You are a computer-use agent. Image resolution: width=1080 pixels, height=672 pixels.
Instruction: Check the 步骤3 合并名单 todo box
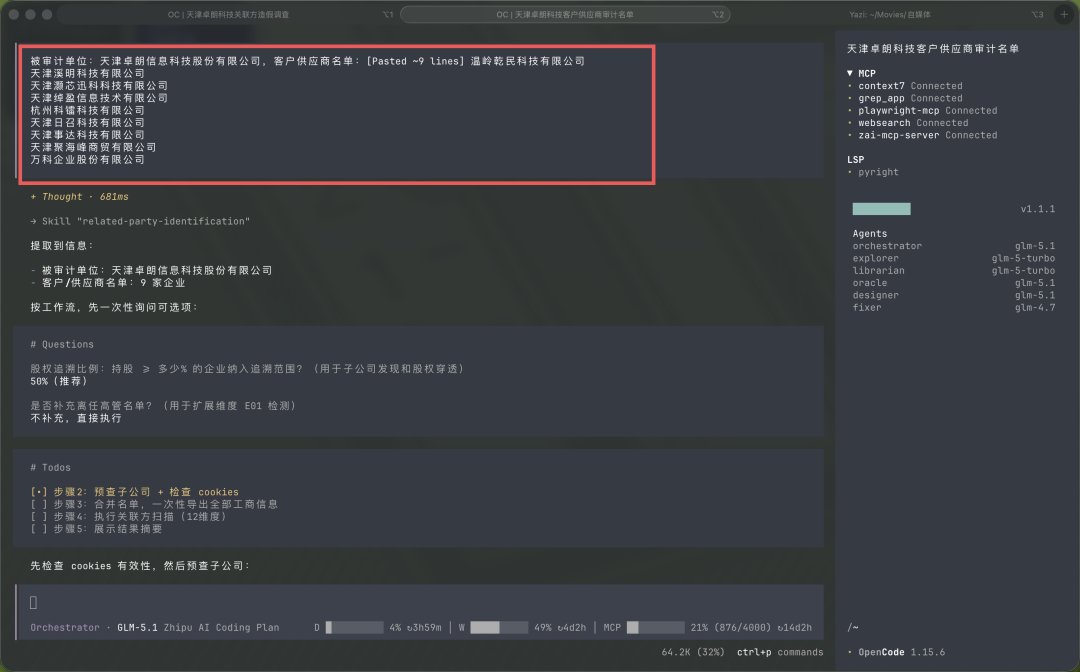39,504
